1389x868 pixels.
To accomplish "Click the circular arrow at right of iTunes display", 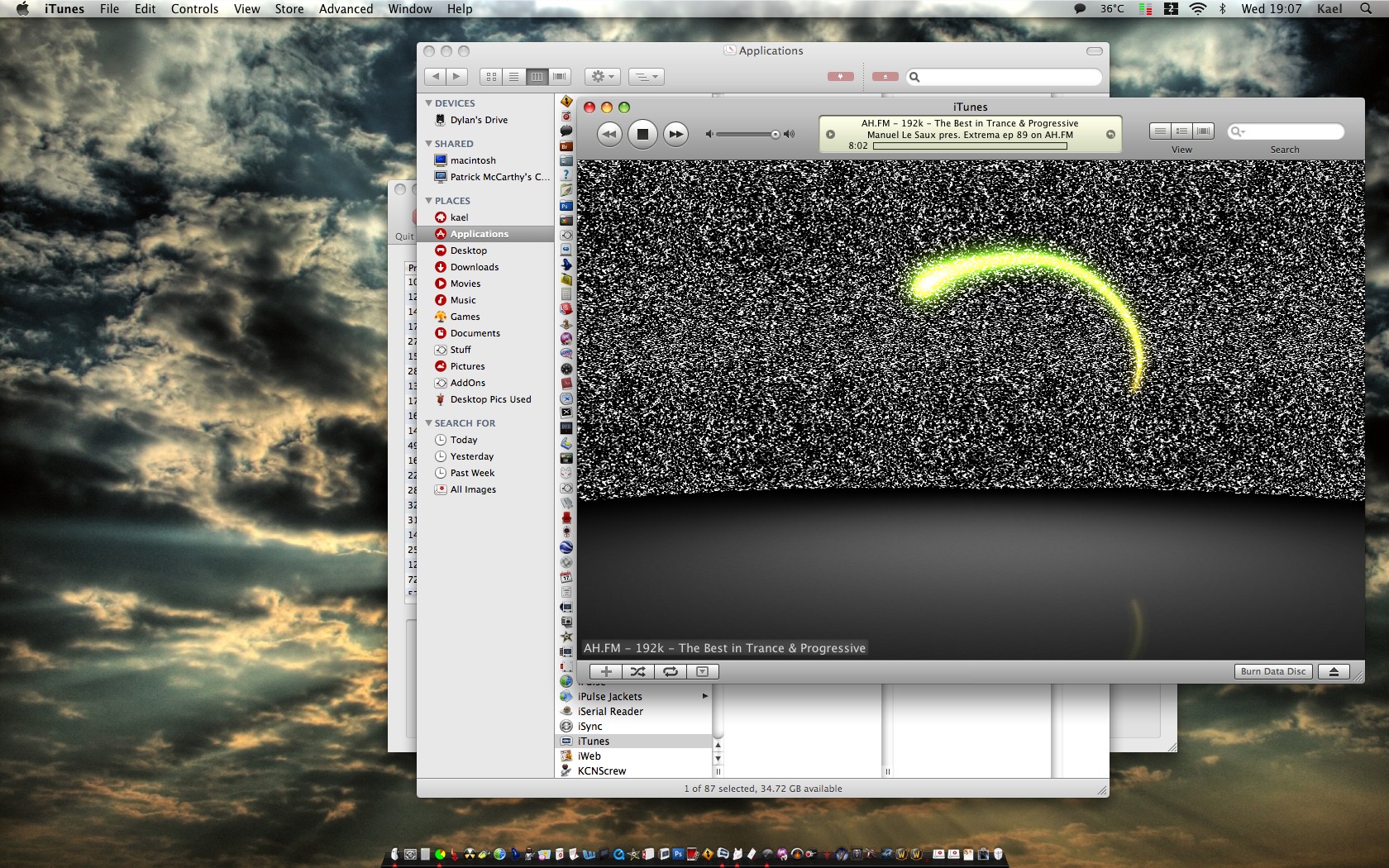I will point(1110,135).
